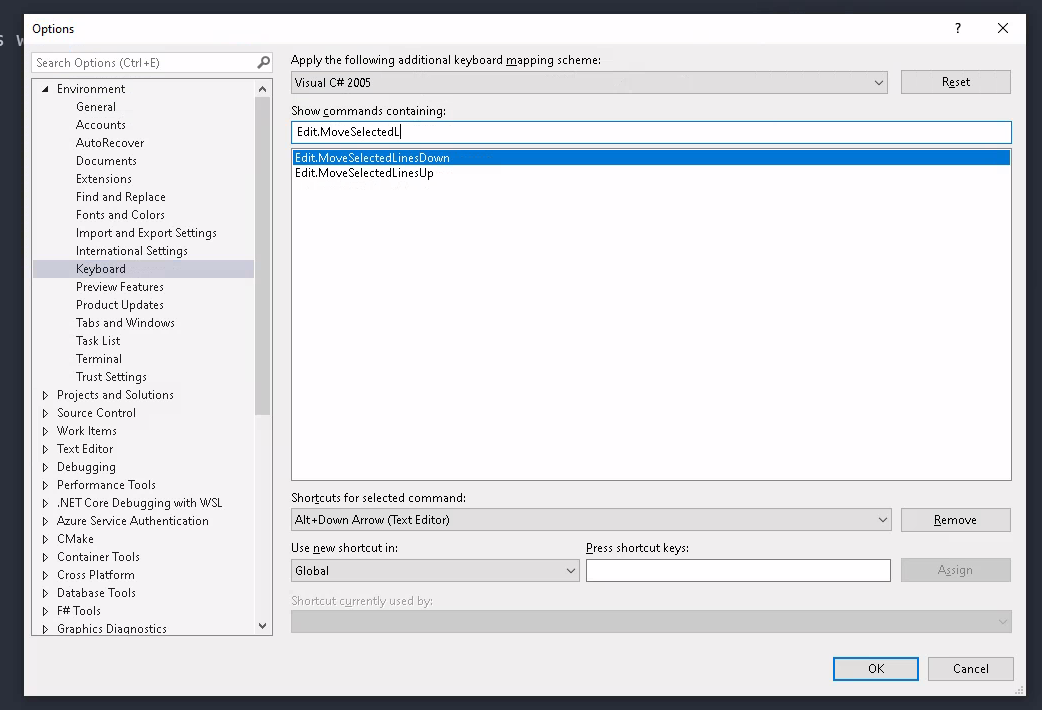Click the search magnifier icon in Search Options

click(264, 62)
